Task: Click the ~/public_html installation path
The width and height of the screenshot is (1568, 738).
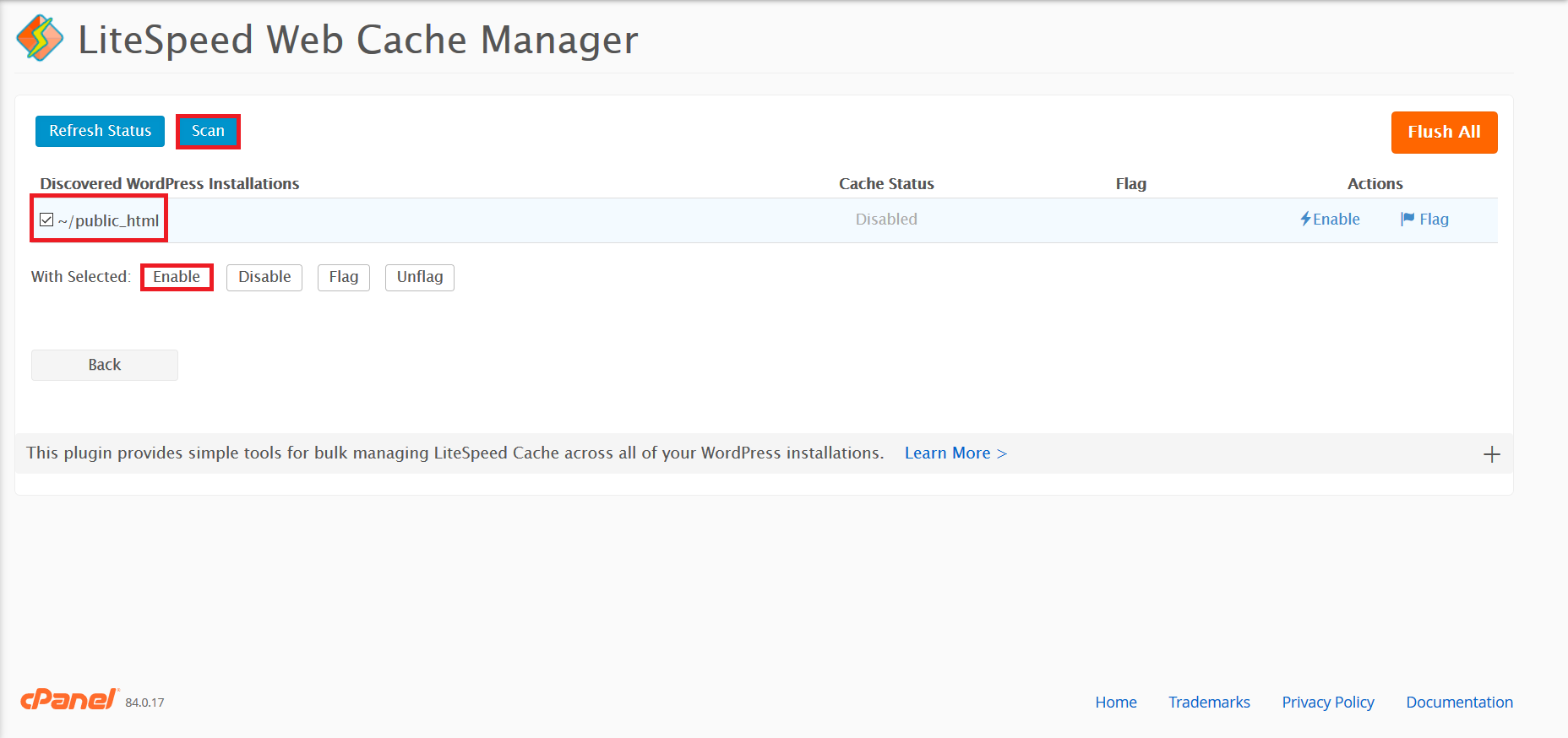Action: point(108,220)
